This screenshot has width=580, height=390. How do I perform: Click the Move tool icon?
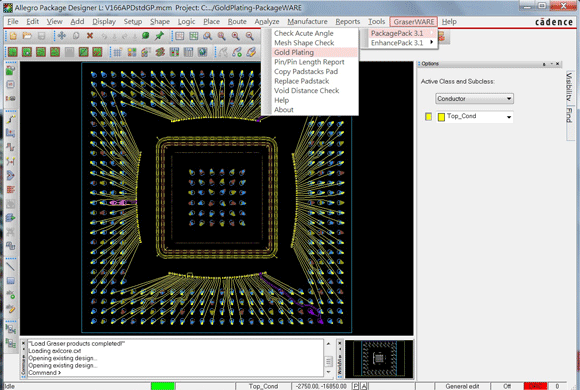pyautogui.click(x=62, y=36)
